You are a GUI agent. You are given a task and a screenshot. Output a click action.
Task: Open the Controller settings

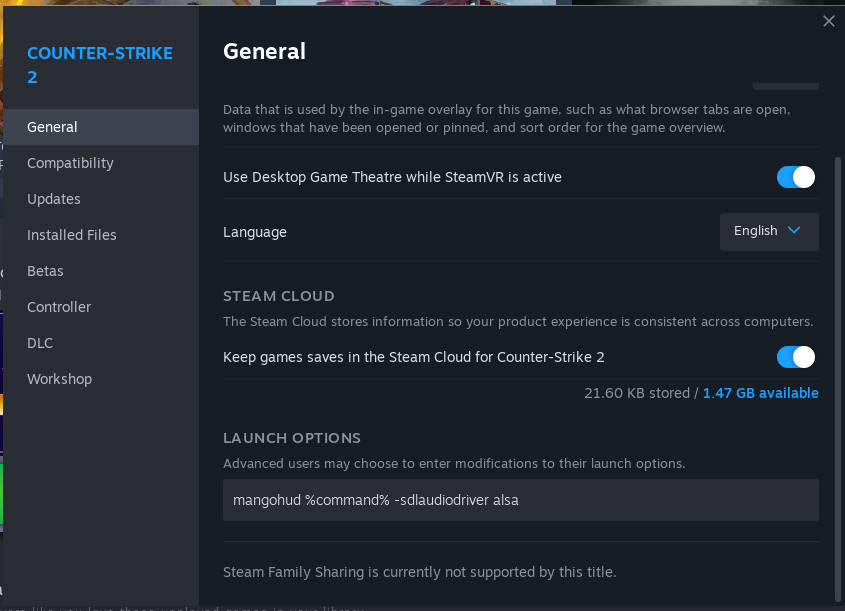pyautogui.click(x=101, y=307)
